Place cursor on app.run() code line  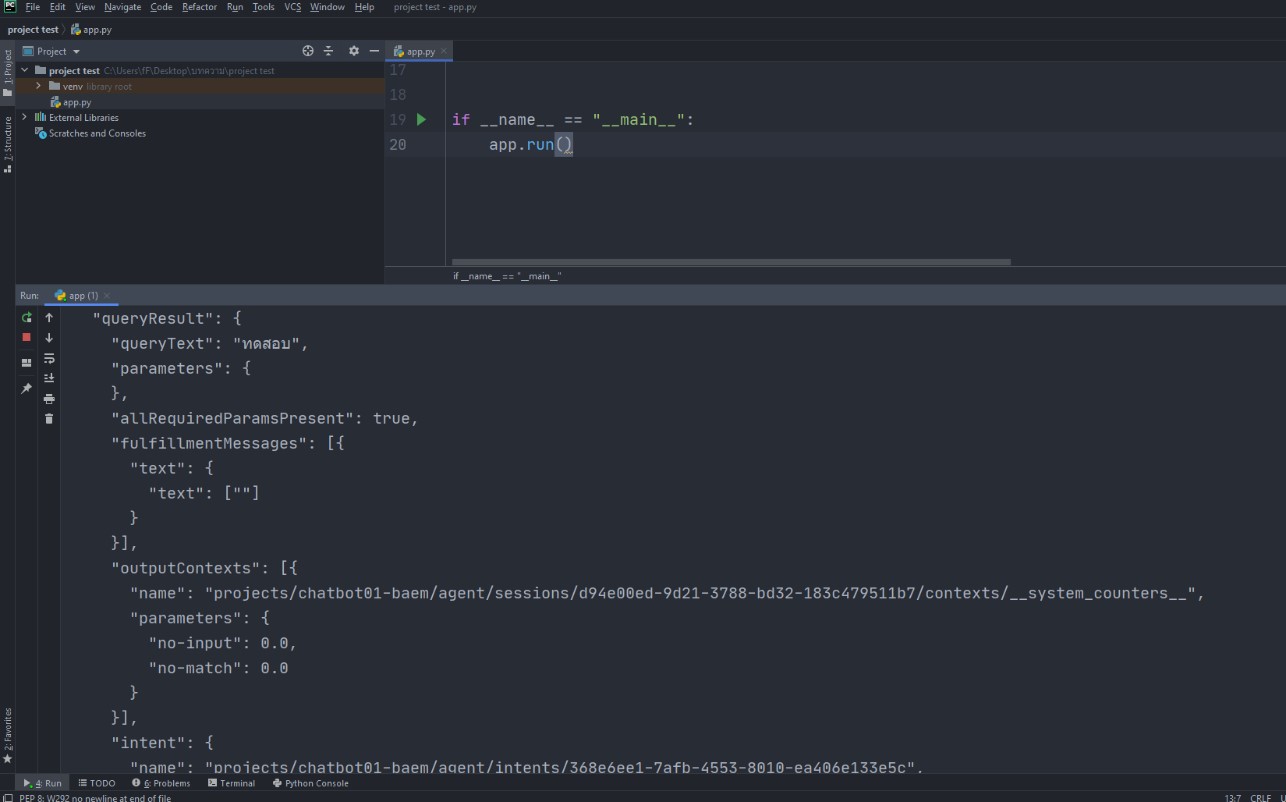pos(530,144)
